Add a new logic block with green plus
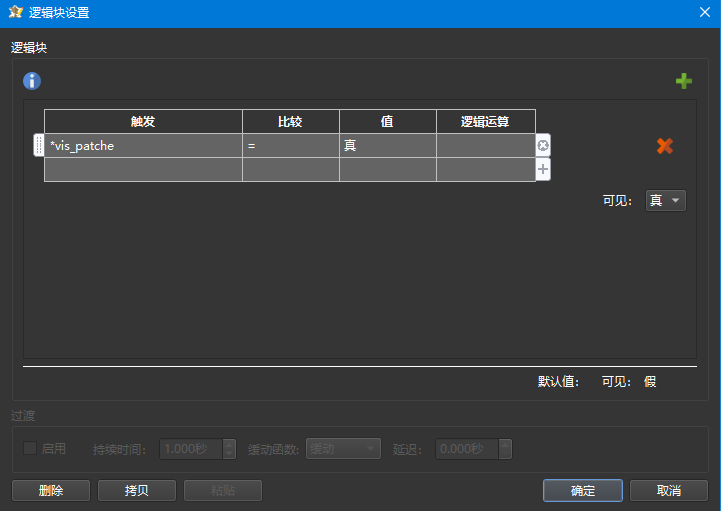Image resolution: width=721 pixels, height=511 pixels. tap(684, 81)
